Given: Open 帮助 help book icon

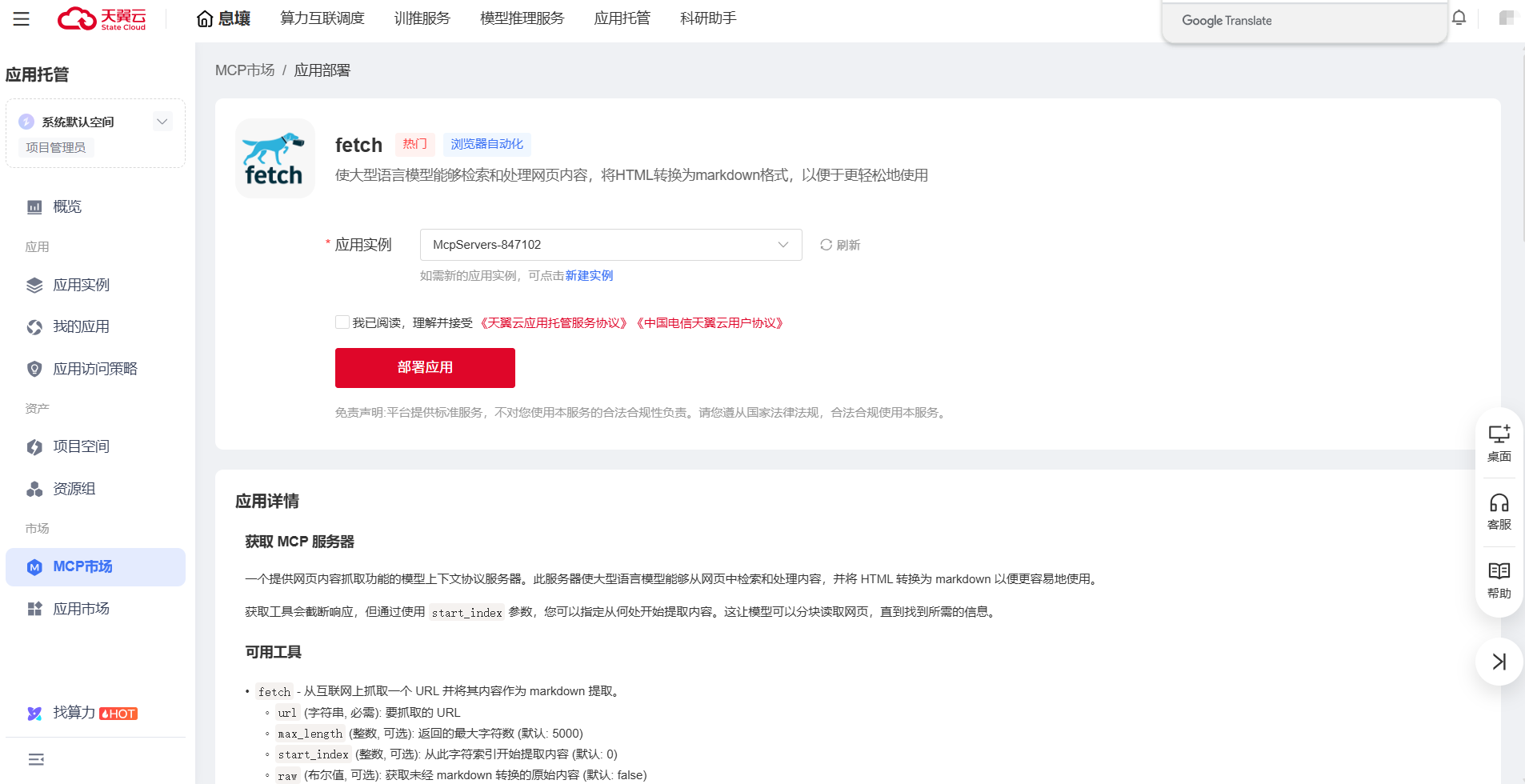Looking at the screenshot, I should point(1499,581).
